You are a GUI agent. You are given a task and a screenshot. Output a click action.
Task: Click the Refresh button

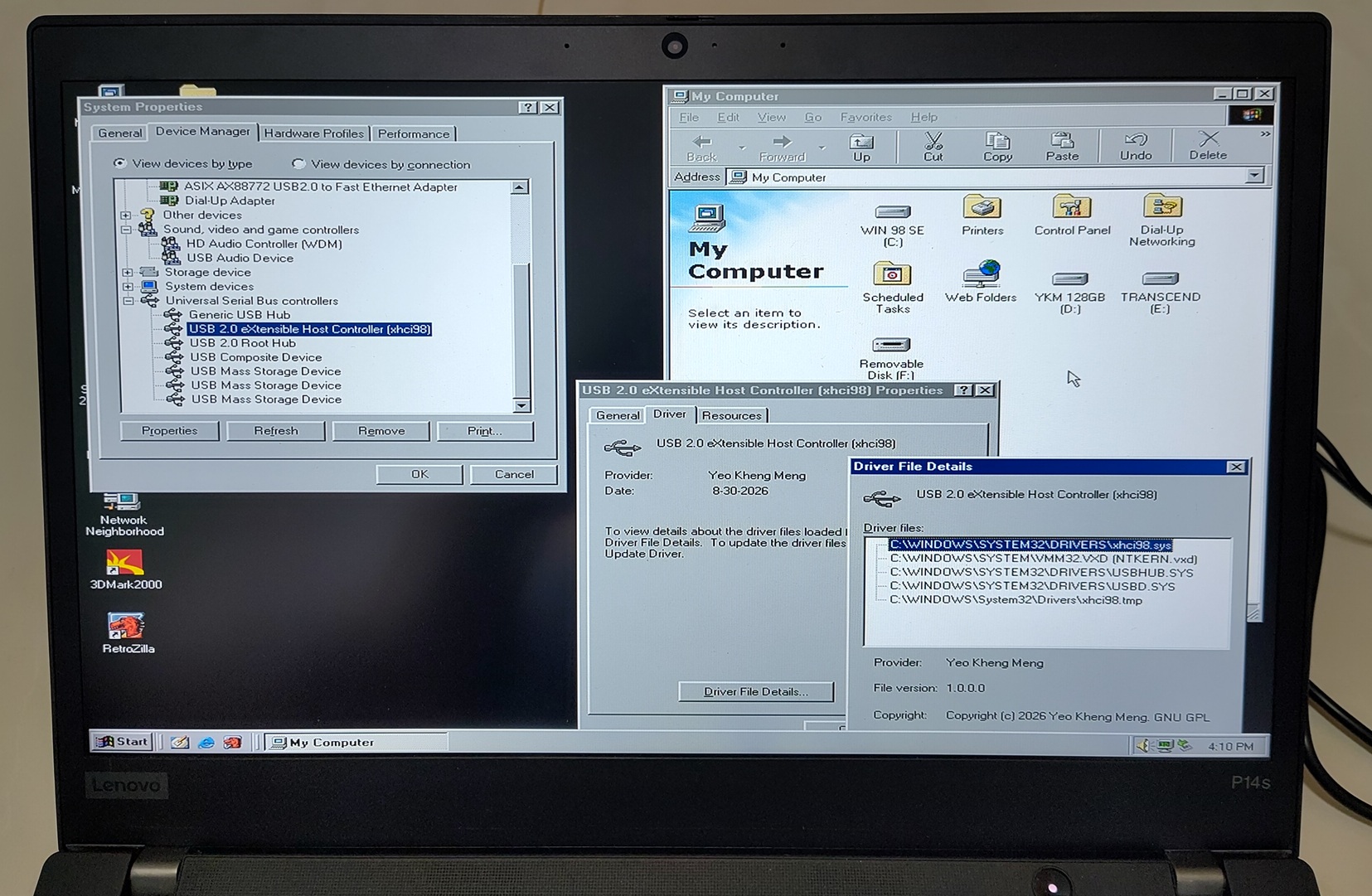click(x=276, y=431)
